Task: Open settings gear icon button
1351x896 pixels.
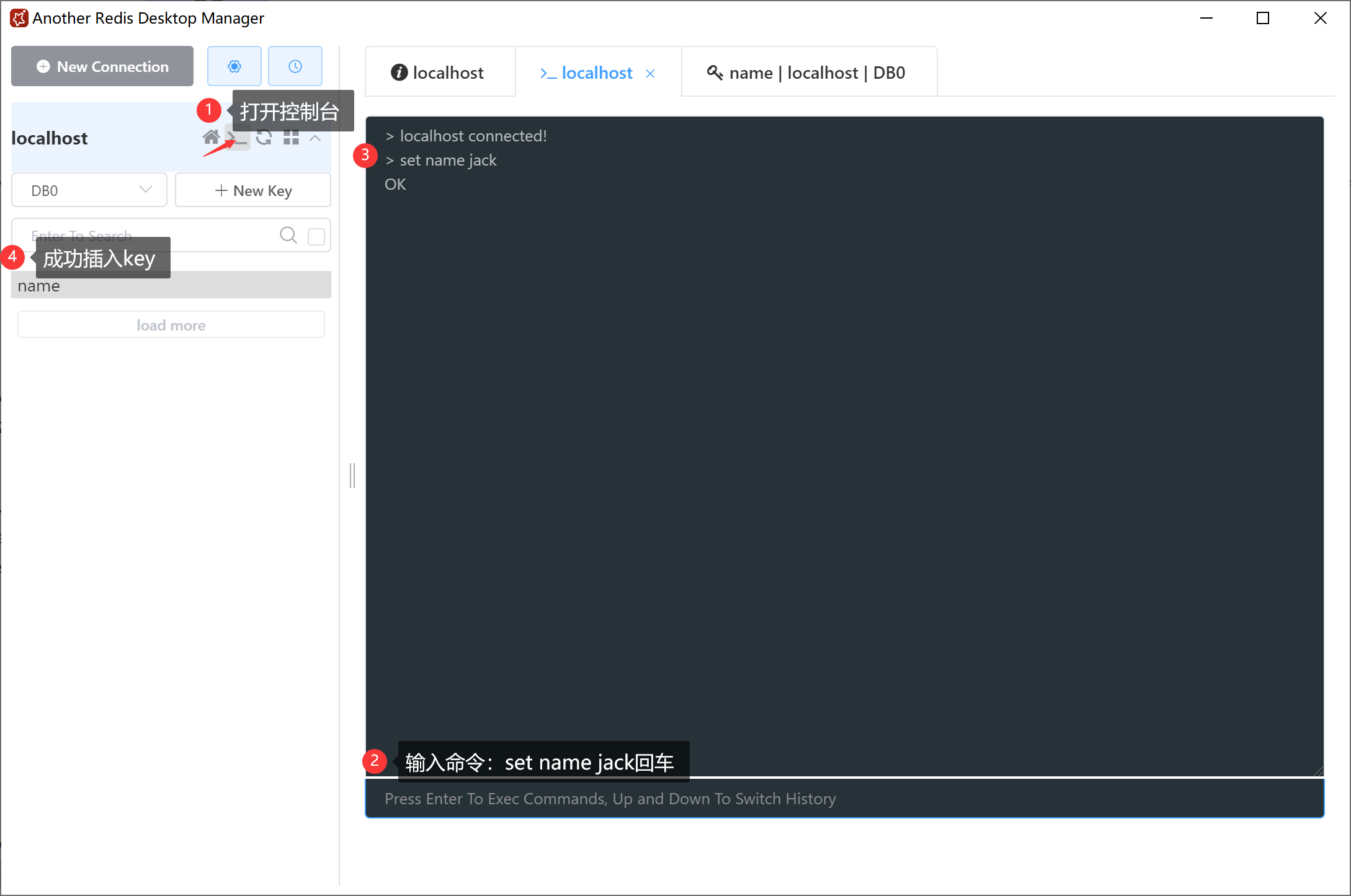Action: (234, 66)
